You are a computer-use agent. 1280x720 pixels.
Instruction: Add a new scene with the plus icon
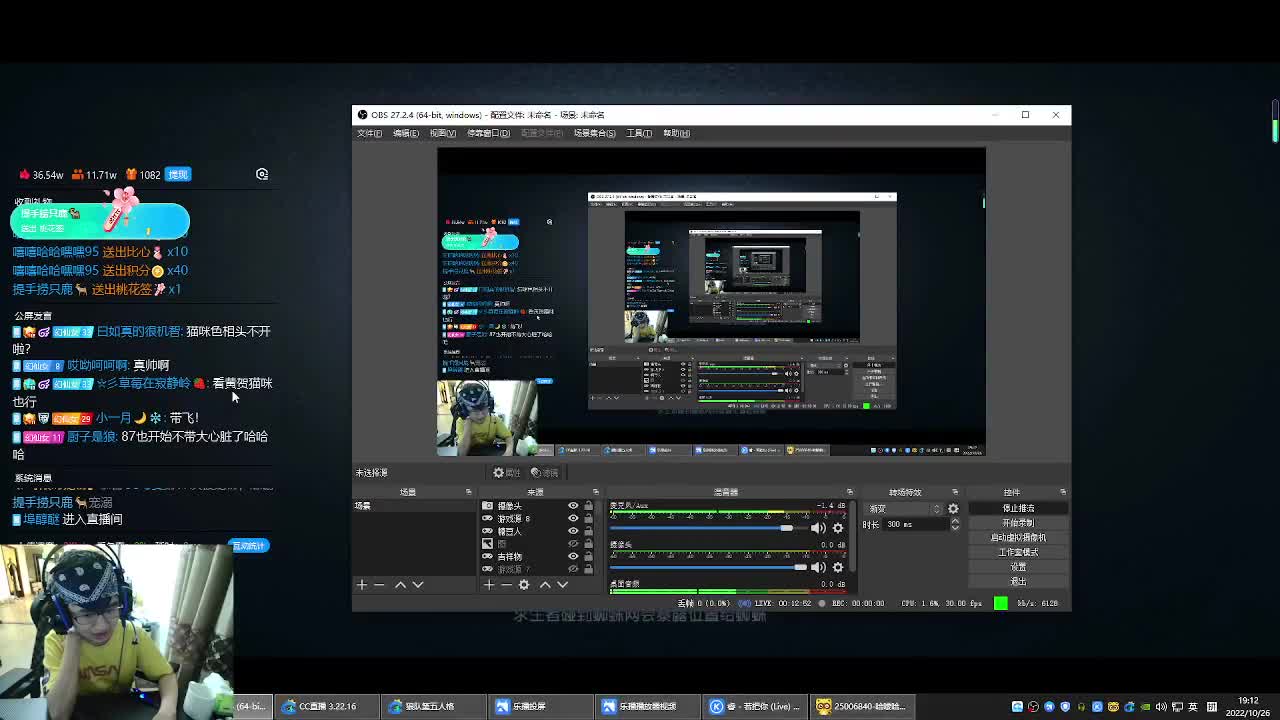click(x=362, y=585)
